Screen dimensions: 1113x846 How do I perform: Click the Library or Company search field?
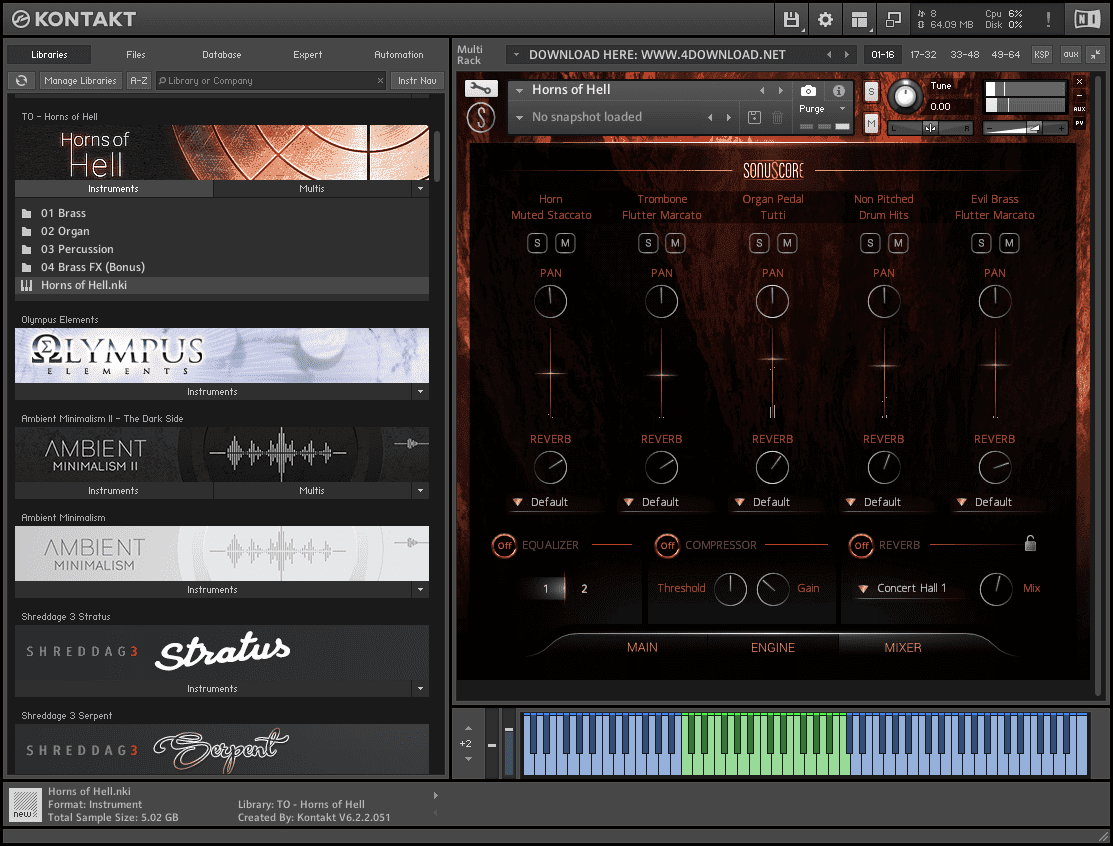pyautogui.click(x=270, y=80)
